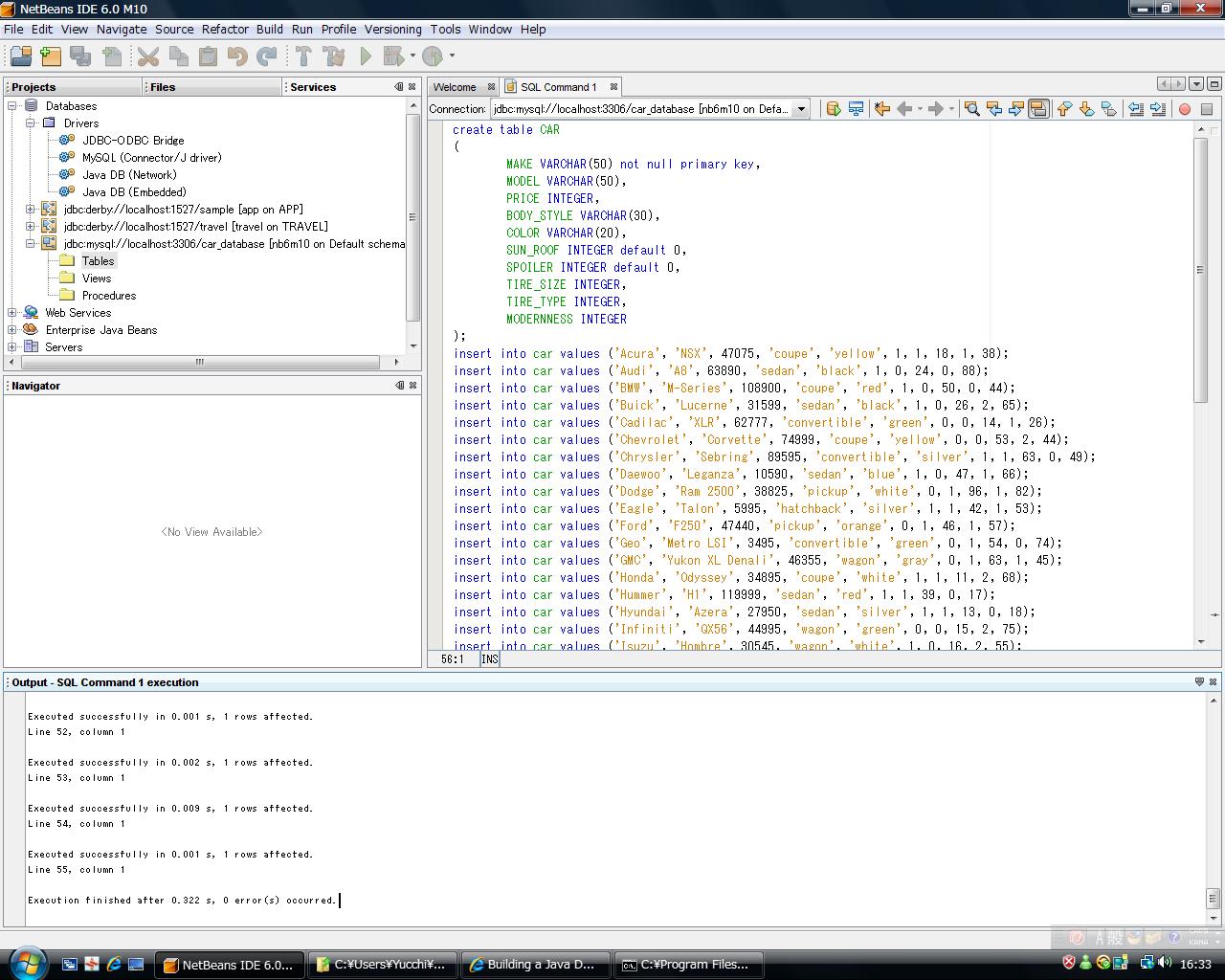
Task: Expand the Web Services node
Action: pos(12,313)
